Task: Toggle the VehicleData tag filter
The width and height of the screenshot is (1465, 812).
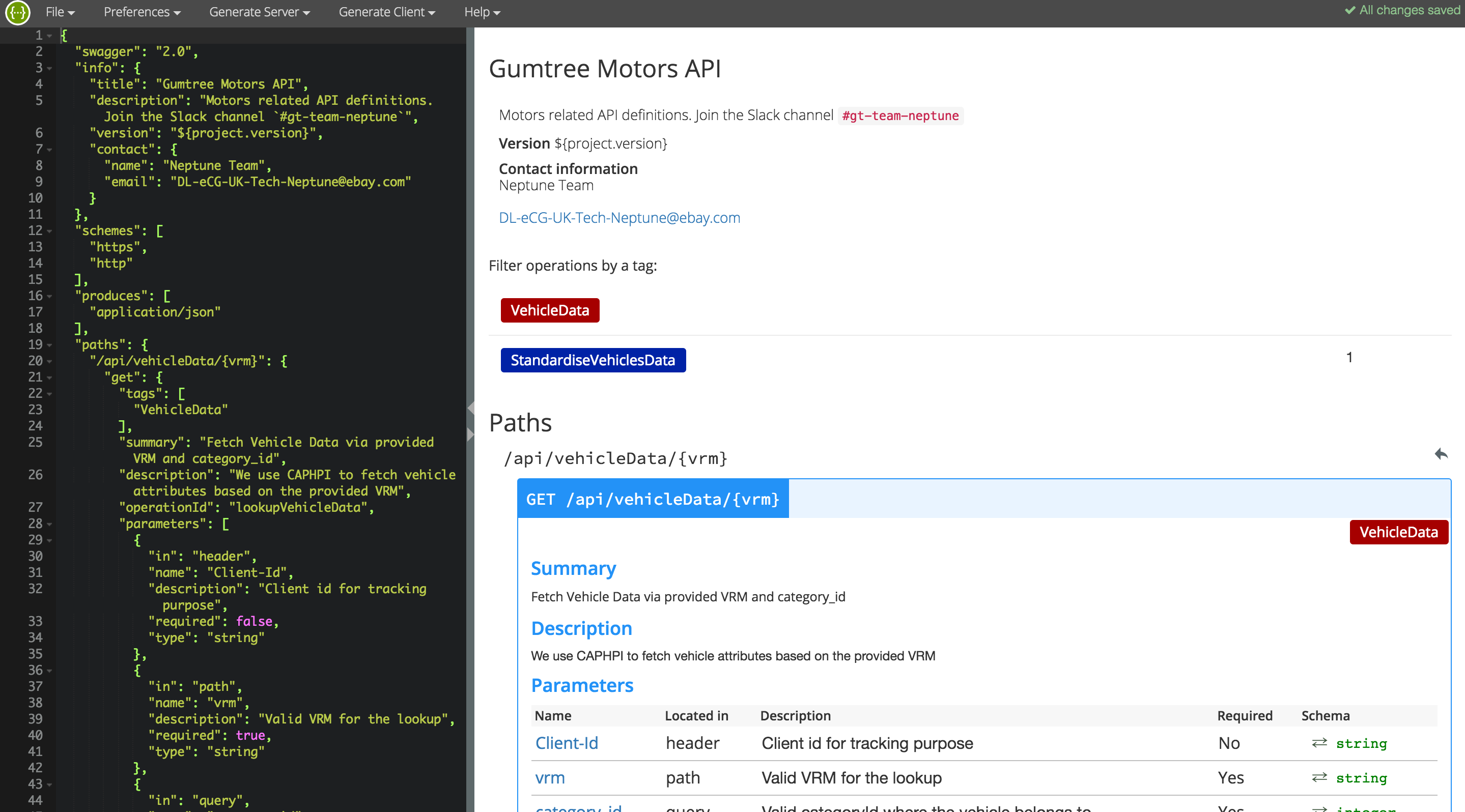Action: 549,310
